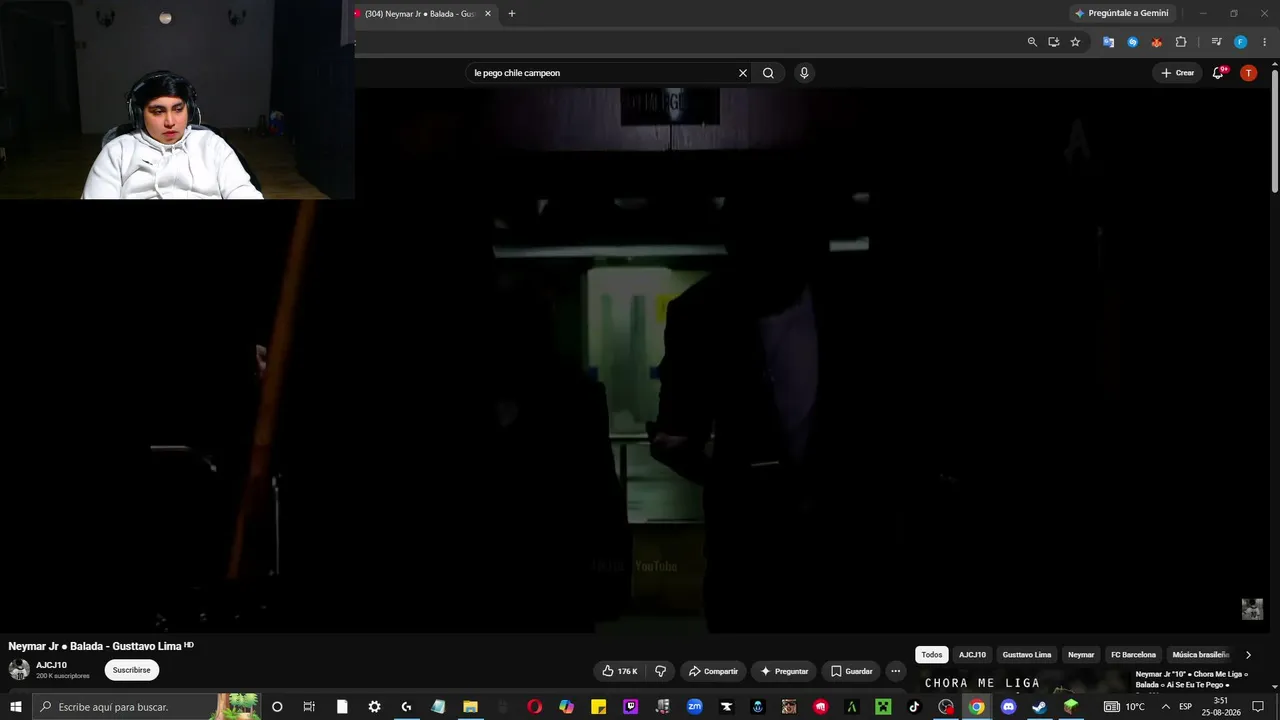The width and height of the screenshot is (1280, 720).
Task: Click the Compartir share button
Action: (713, 671)
